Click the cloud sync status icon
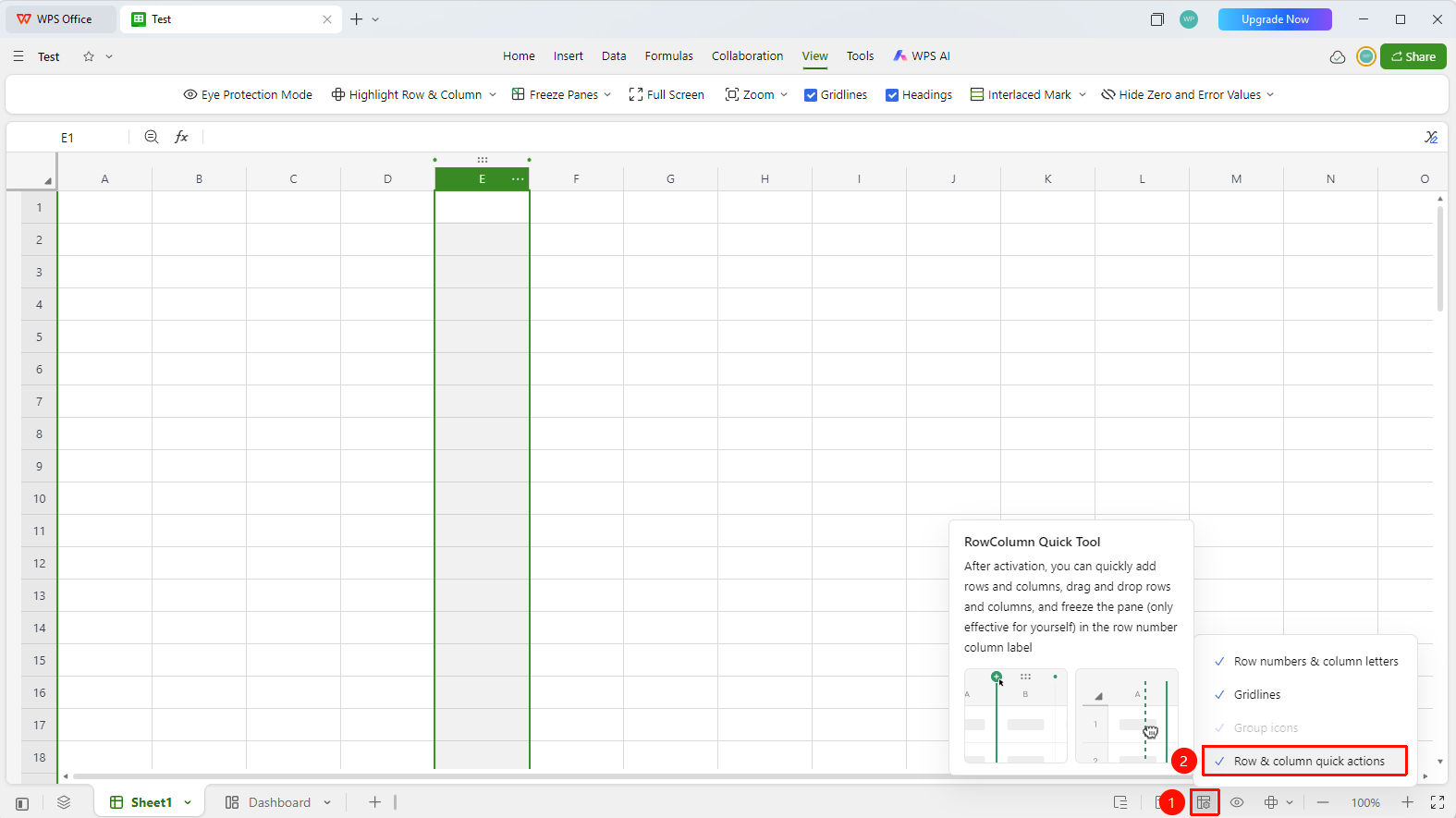 click(x=1337, y=57)
